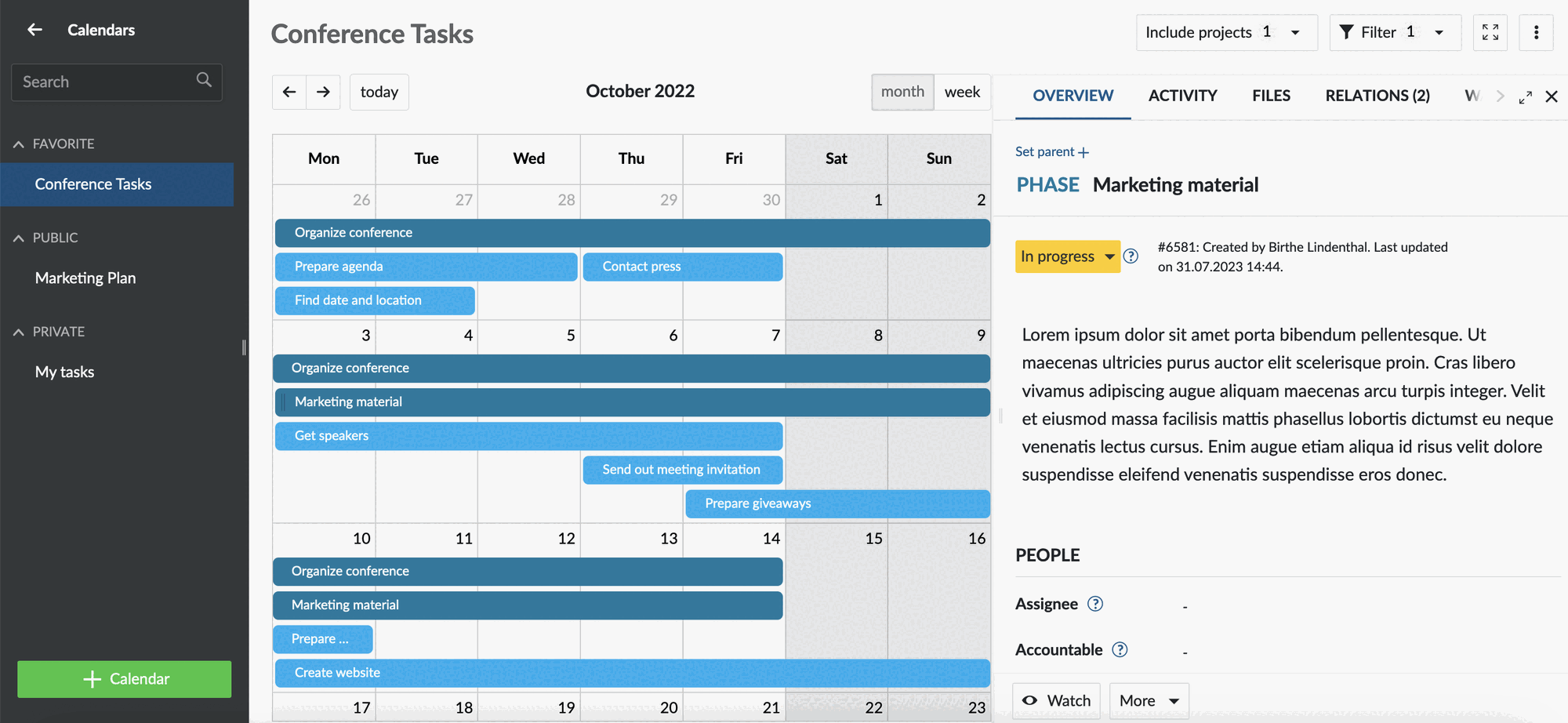
Task: Close the work package details pane
Action: [x=1552, y=96]
